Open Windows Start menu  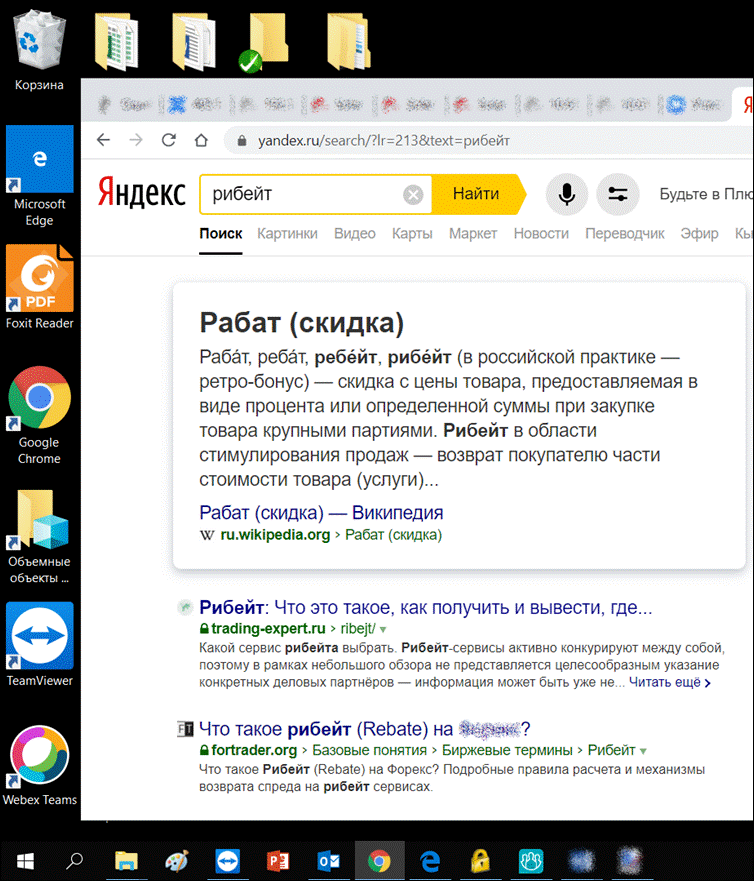[25, 861]
